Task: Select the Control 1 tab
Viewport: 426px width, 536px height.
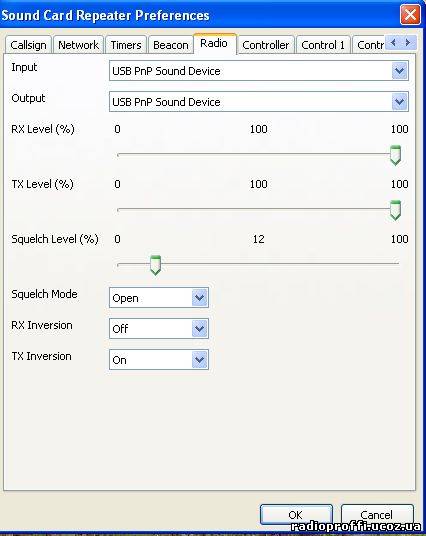Action: (x=323, y=45)
